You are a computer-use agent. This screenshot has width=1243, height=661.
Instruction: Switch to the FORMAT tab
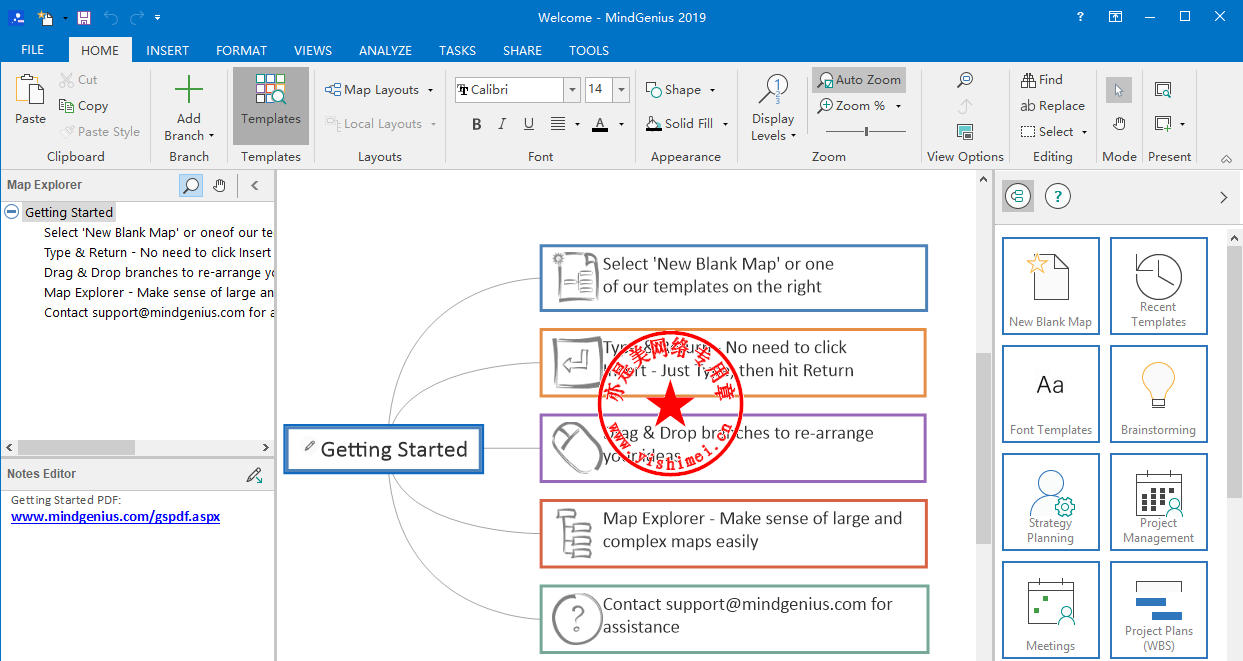pyautogui.click(x=241, y=50)
